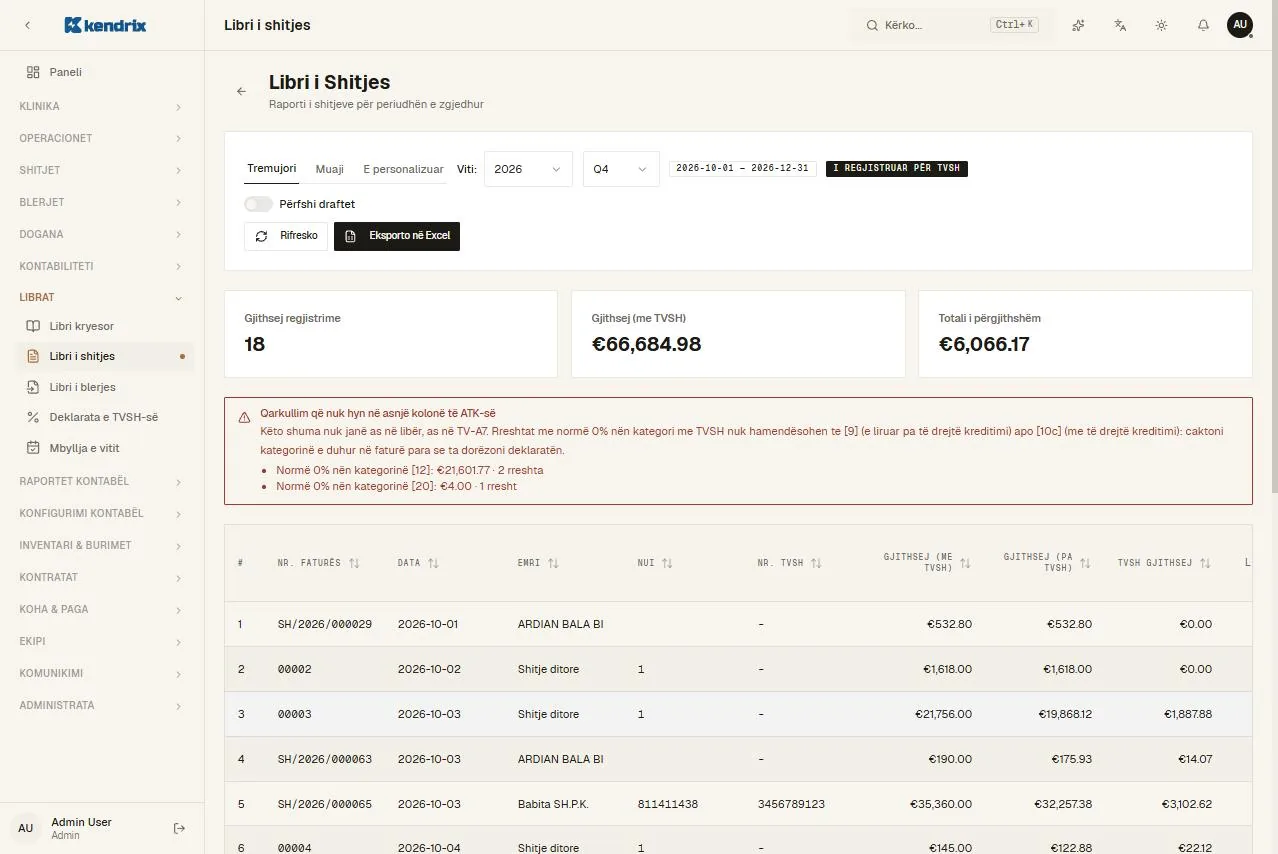Sort the Emri column

click(x=553, y=563)
